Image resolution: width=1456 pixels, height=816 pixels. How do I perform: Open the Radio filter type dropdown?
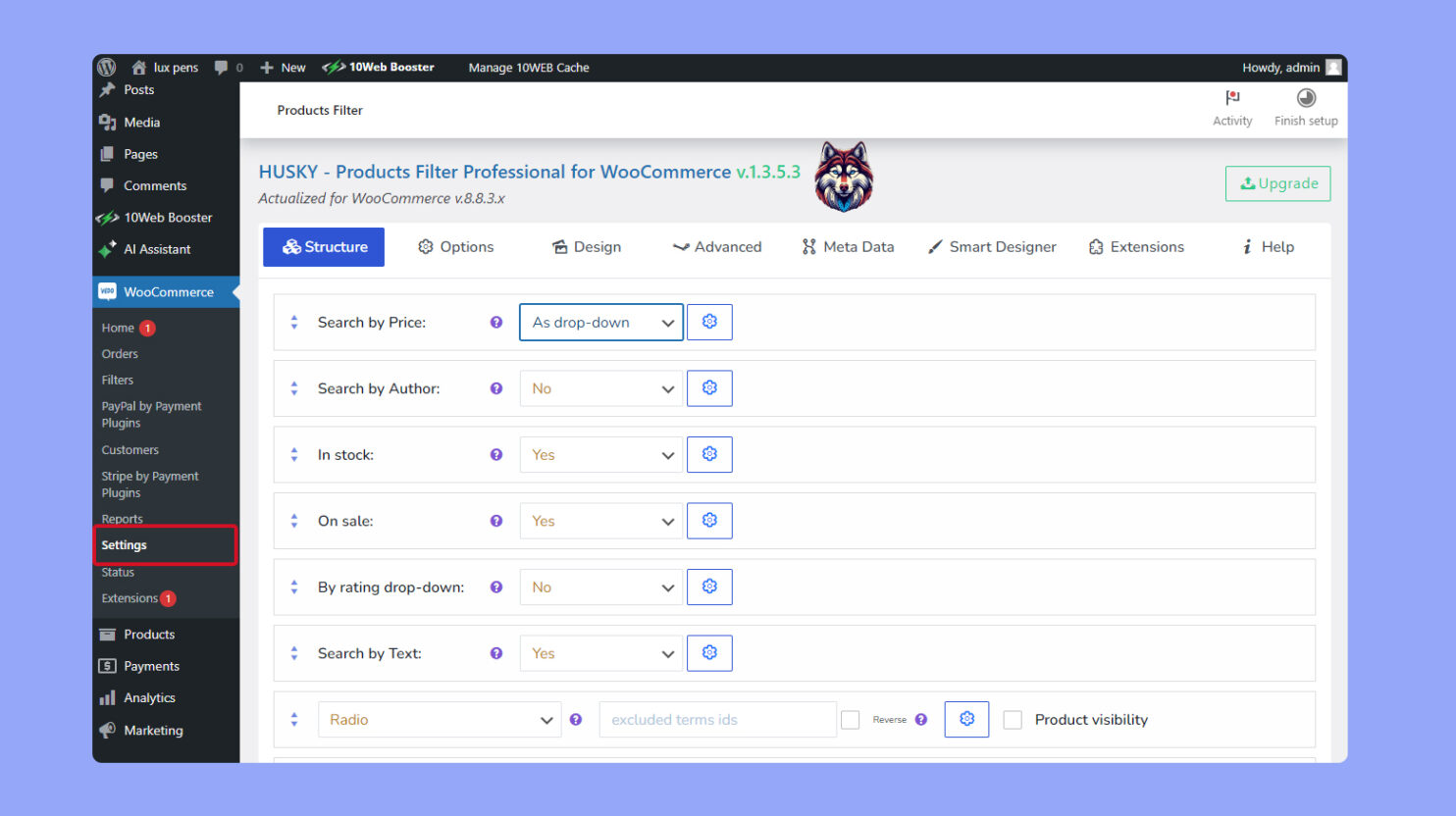pyautogui.click(x=439, y=719)
